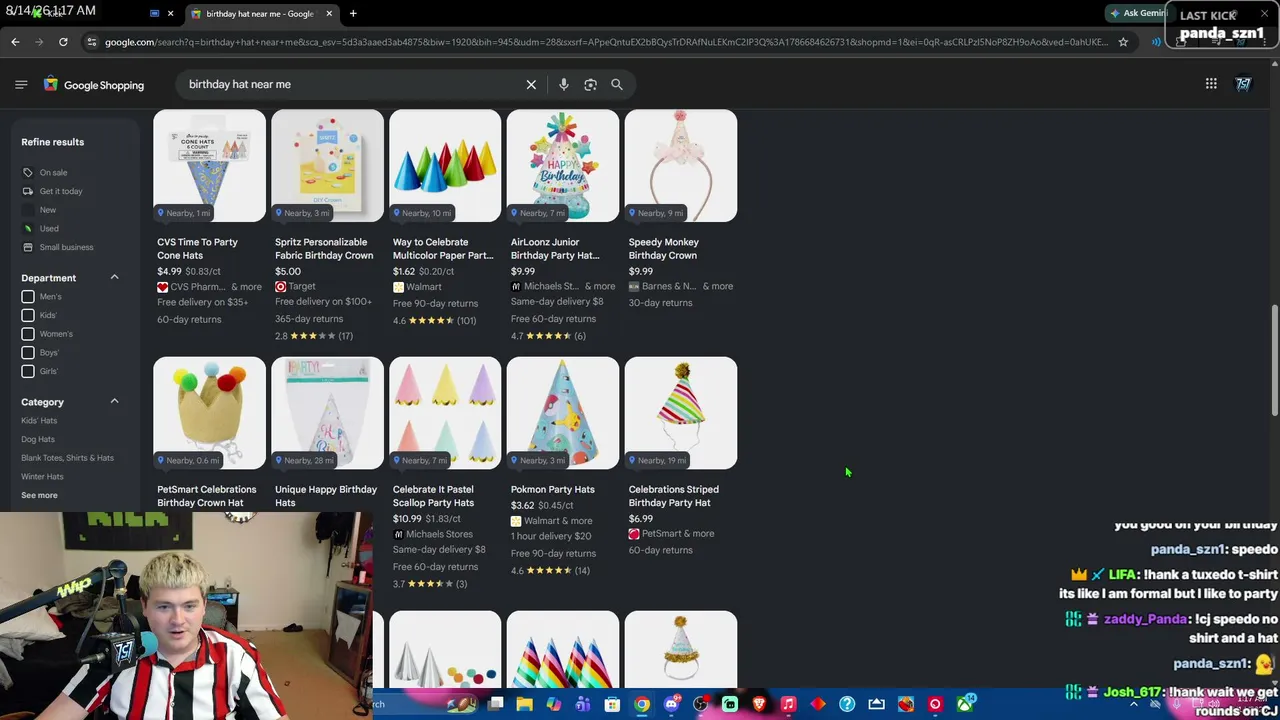This screenshot has width=1280, height=720.
Task: Open Google Chrome from the taskbar
Action: pyautogui.click(x=642, y=704)
